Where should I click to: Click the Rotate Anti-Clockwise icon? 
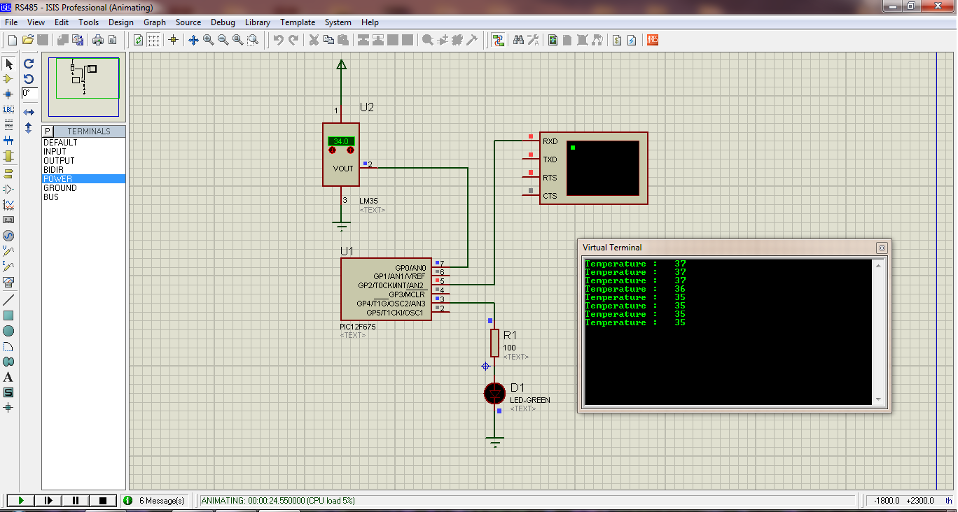point(29,79)
